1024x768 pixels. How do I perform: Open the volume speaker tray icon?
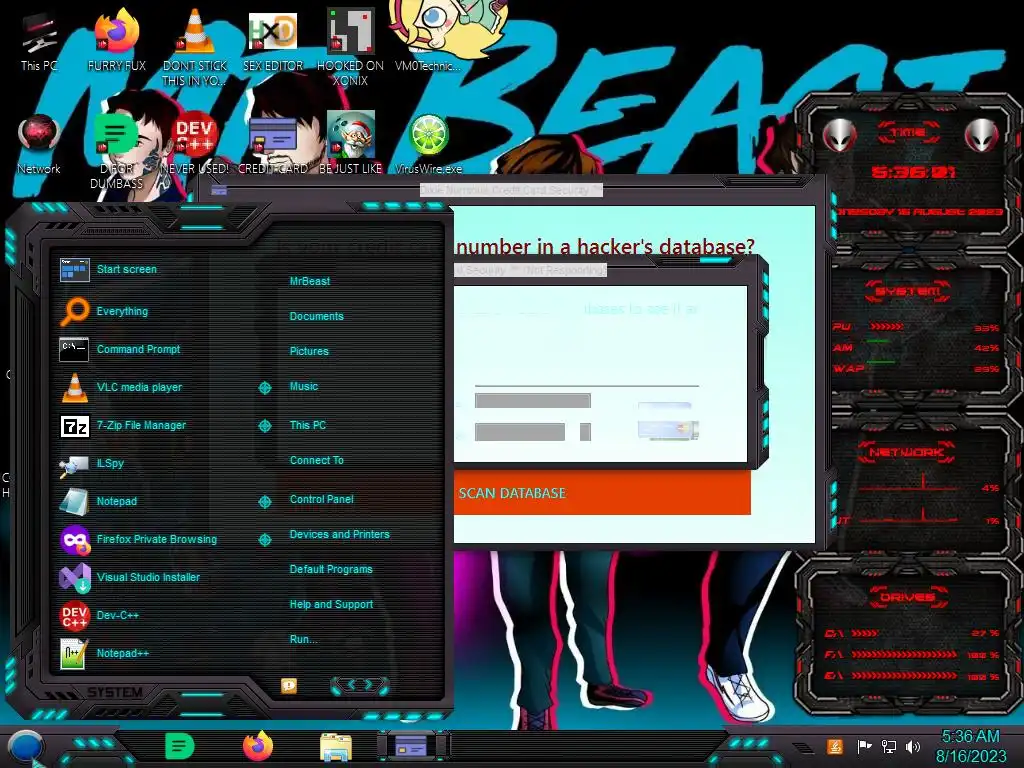tap(913, 746)
